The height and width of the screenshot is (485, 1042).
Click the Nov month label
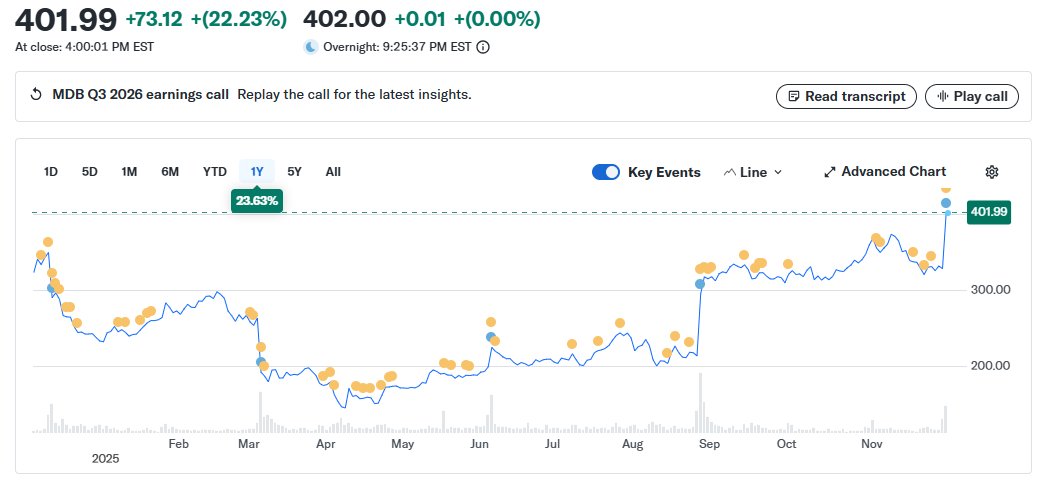point(871,444)
